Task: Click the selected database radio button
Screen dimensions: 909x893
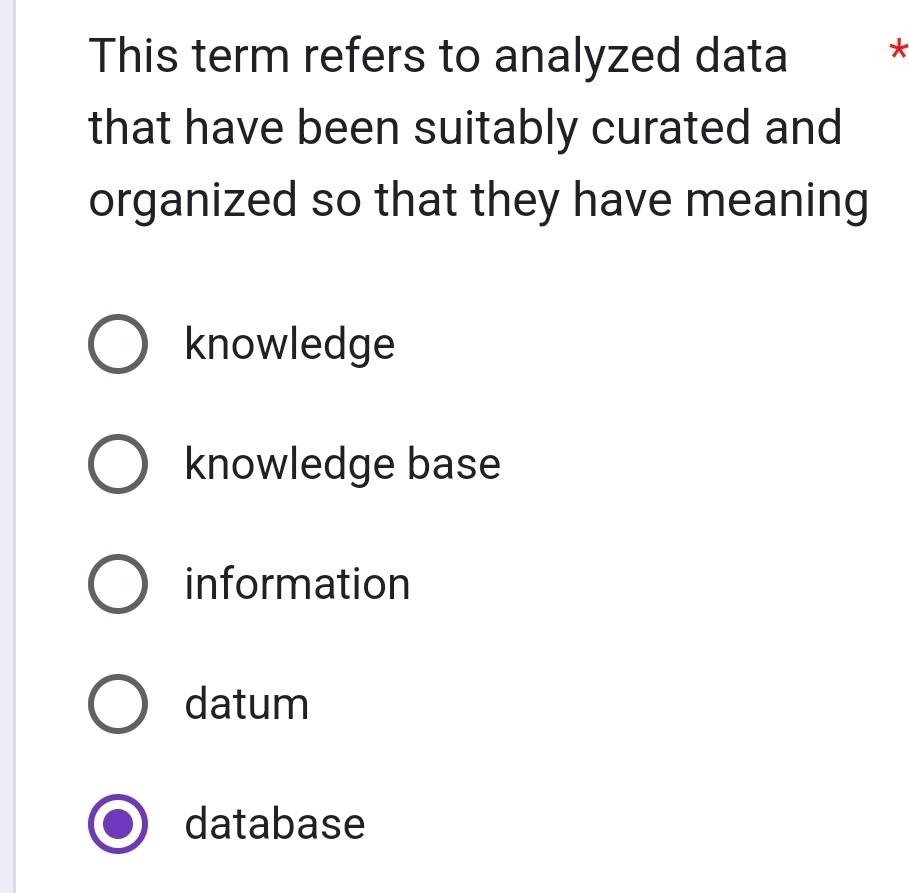Action: (117, 824)
